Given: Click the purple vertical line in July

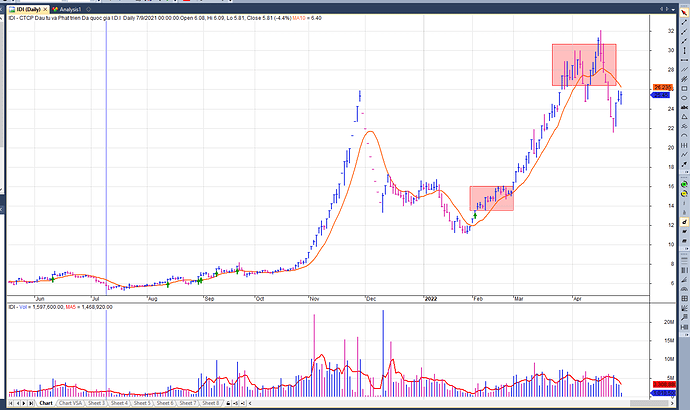Looking at the screenshot, I should pyautogui.click(x=106, y=150).
